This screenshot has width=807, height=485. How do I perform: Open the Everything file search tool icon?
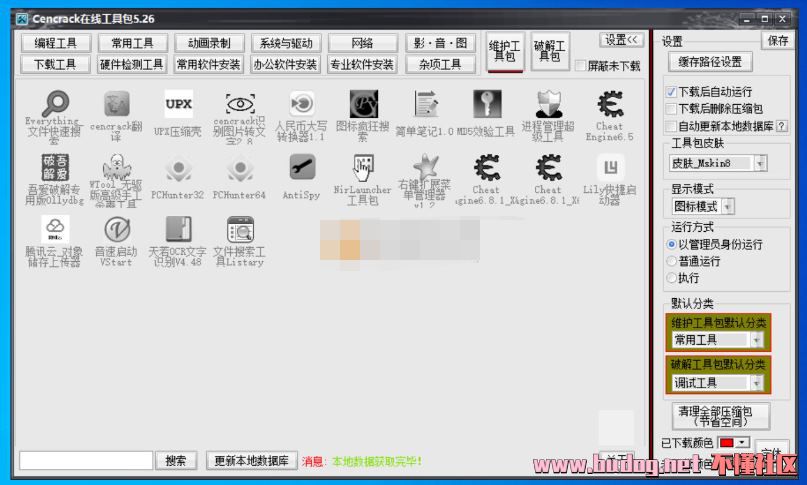(x=55, y=104)
